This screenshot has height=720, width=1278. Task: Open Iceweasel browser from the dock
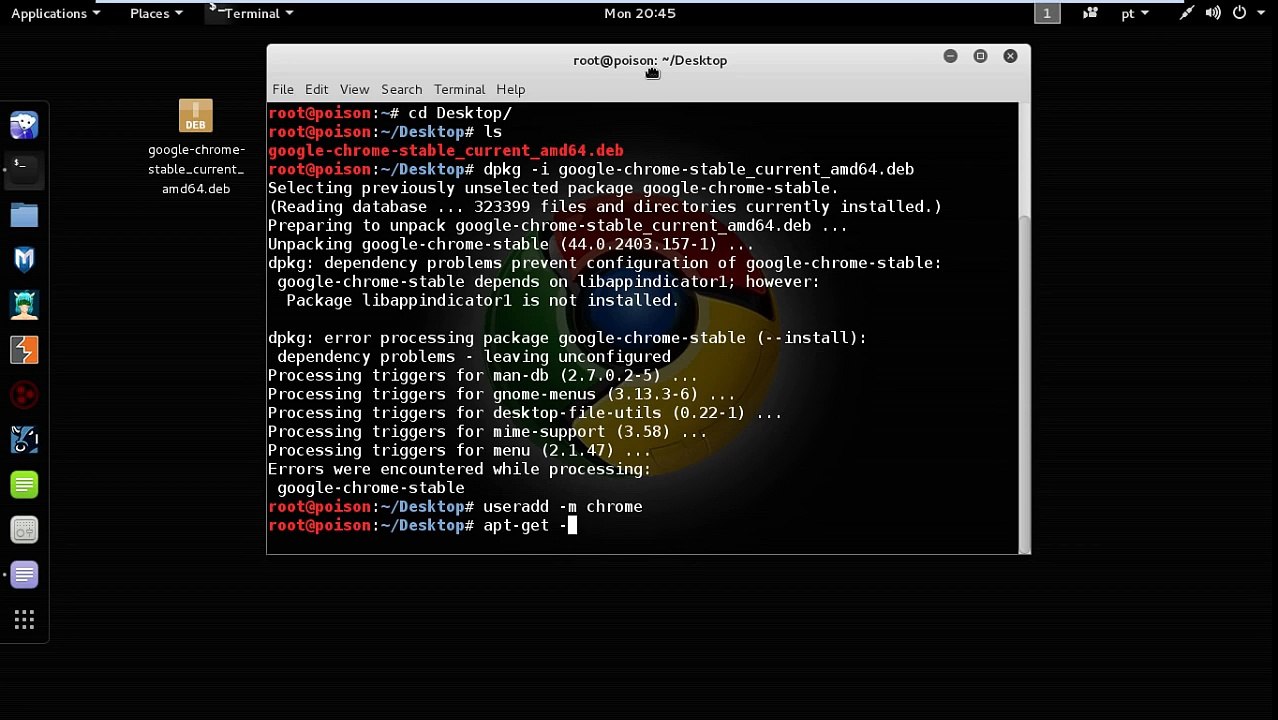pos(24,125)
